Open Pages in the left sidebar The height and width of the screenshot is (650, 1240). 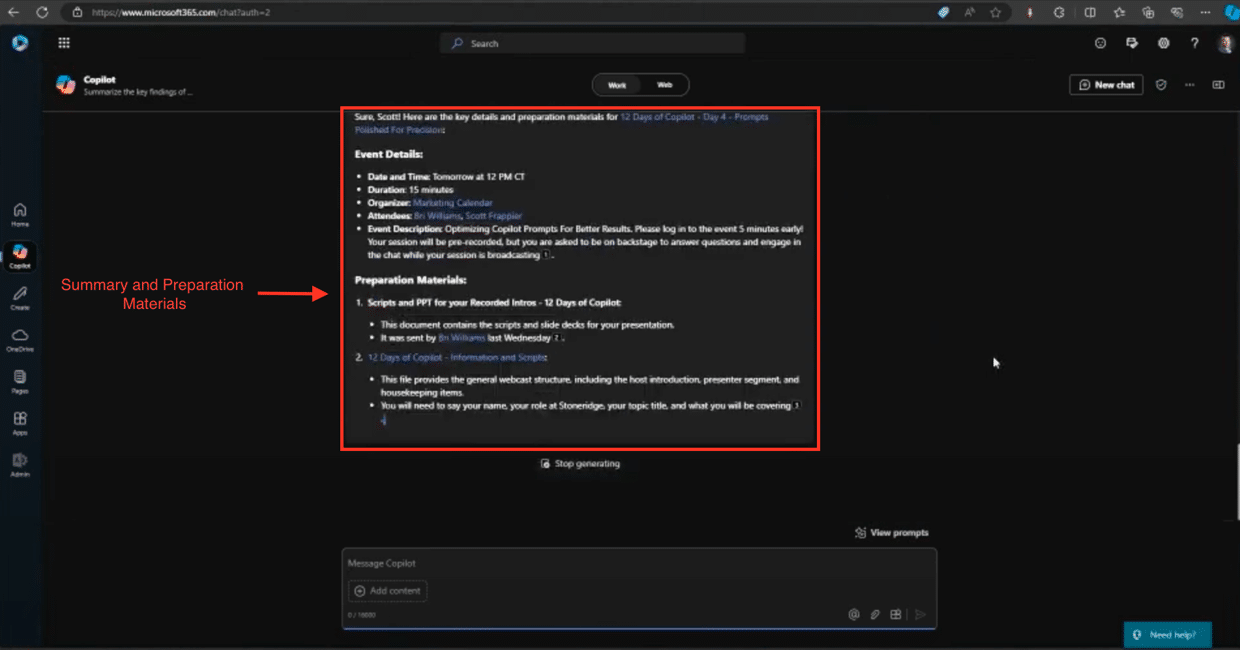tap(20, 380)
